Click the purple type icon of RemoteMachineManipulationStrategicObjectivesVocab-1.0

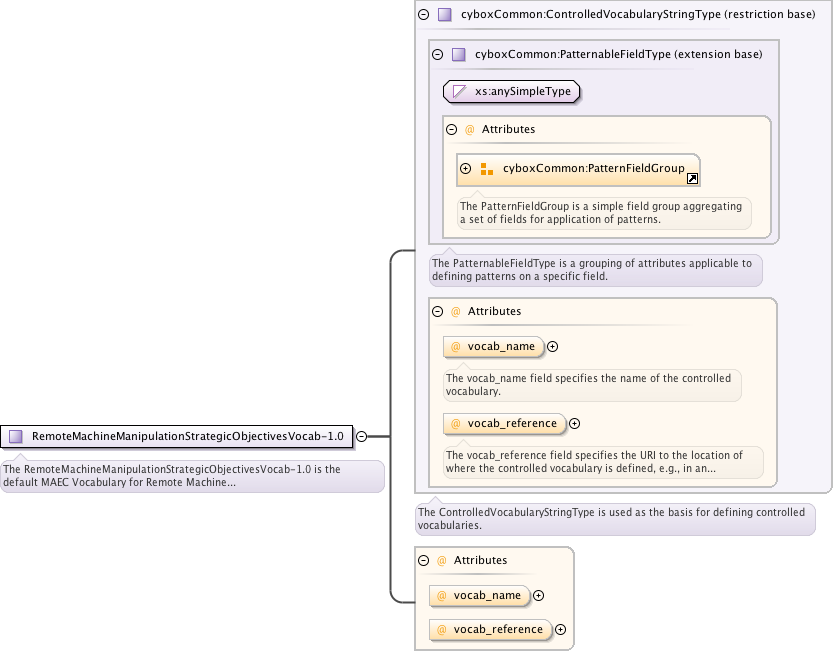click(16, 436)
